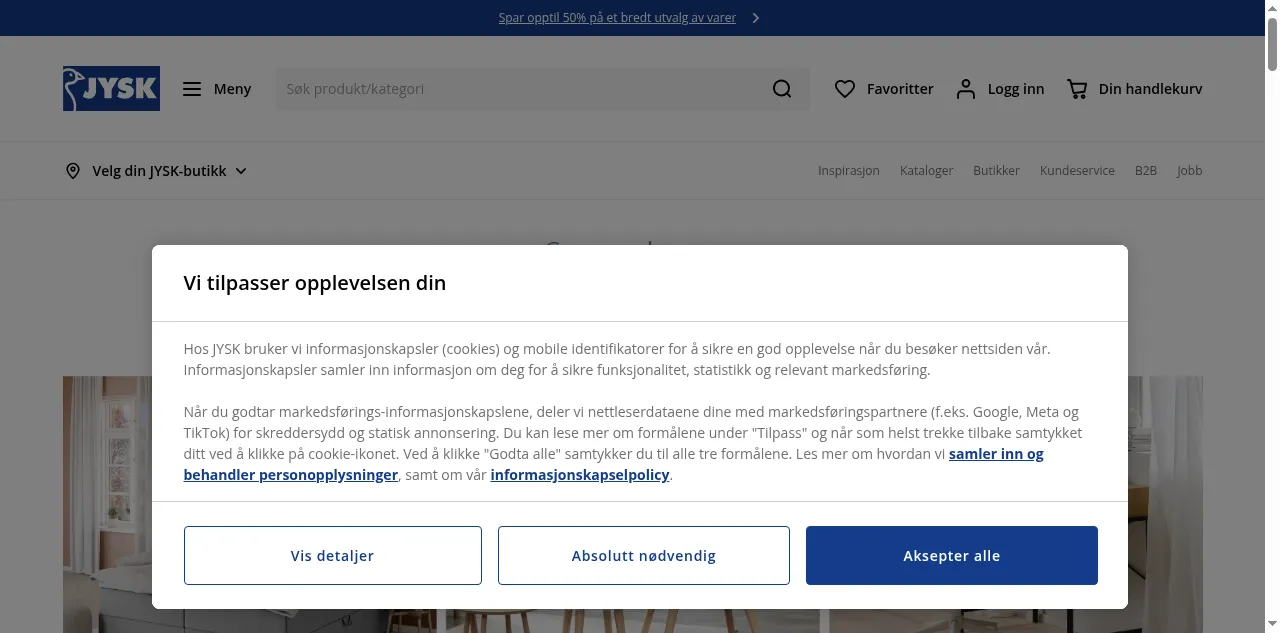
Task: Click the Logg inn text
Action: (x=1016, y=89)
